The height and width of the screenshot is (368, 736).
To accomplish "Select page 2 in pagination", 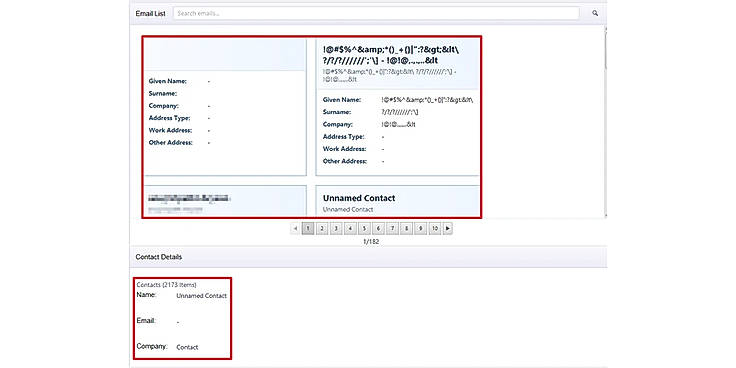I will pyautogui.click(x=322, y=229).
